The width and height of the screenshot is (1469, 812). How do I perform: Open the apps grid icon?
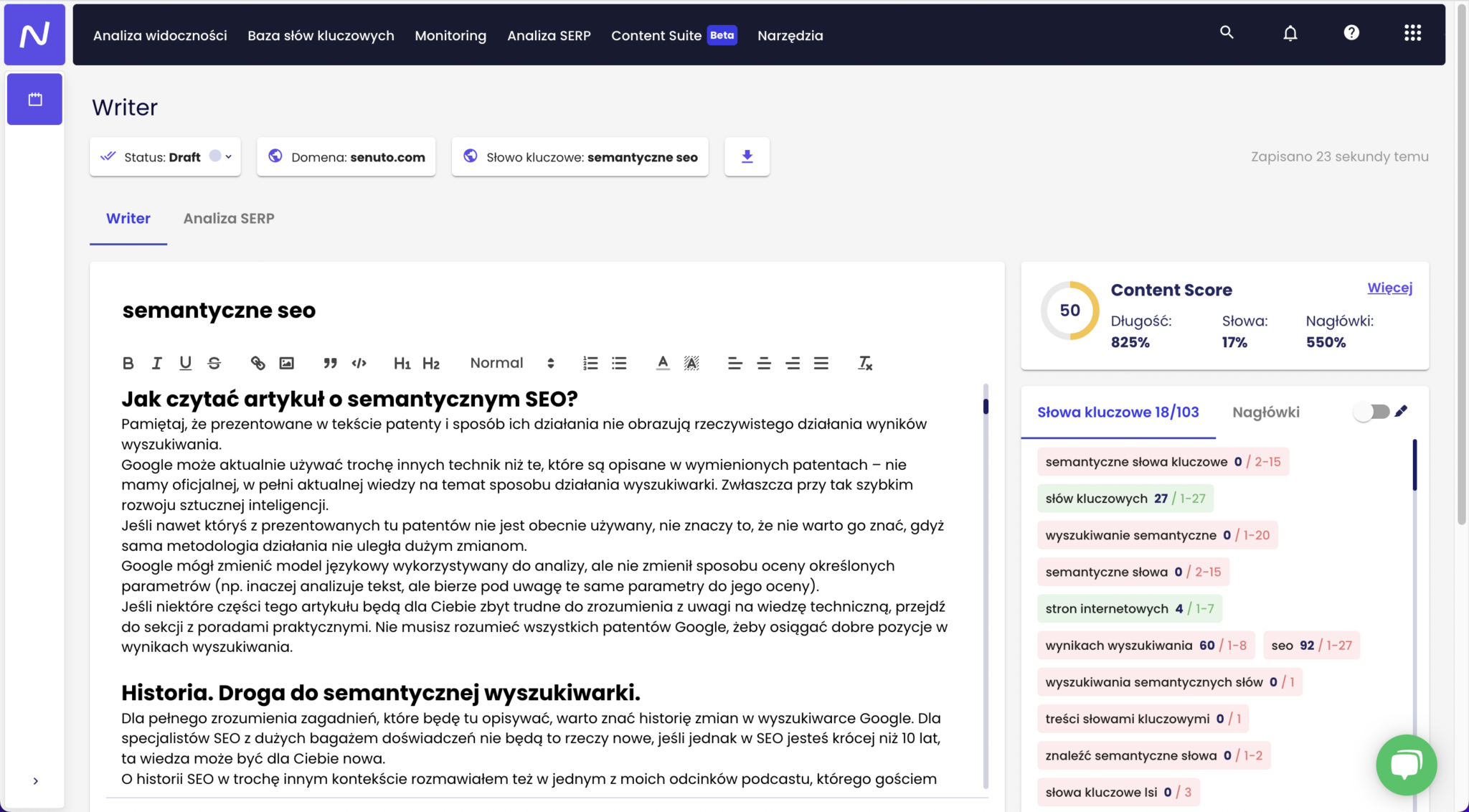coord(1412,33)
